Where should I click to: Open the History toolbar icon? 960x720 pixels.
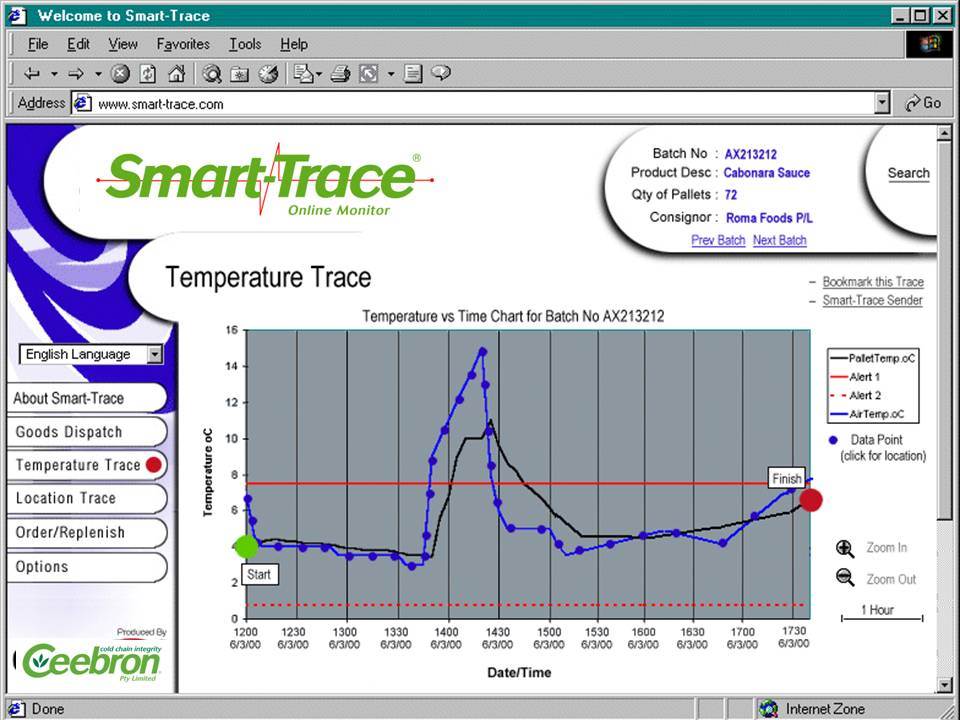point(268,74)
